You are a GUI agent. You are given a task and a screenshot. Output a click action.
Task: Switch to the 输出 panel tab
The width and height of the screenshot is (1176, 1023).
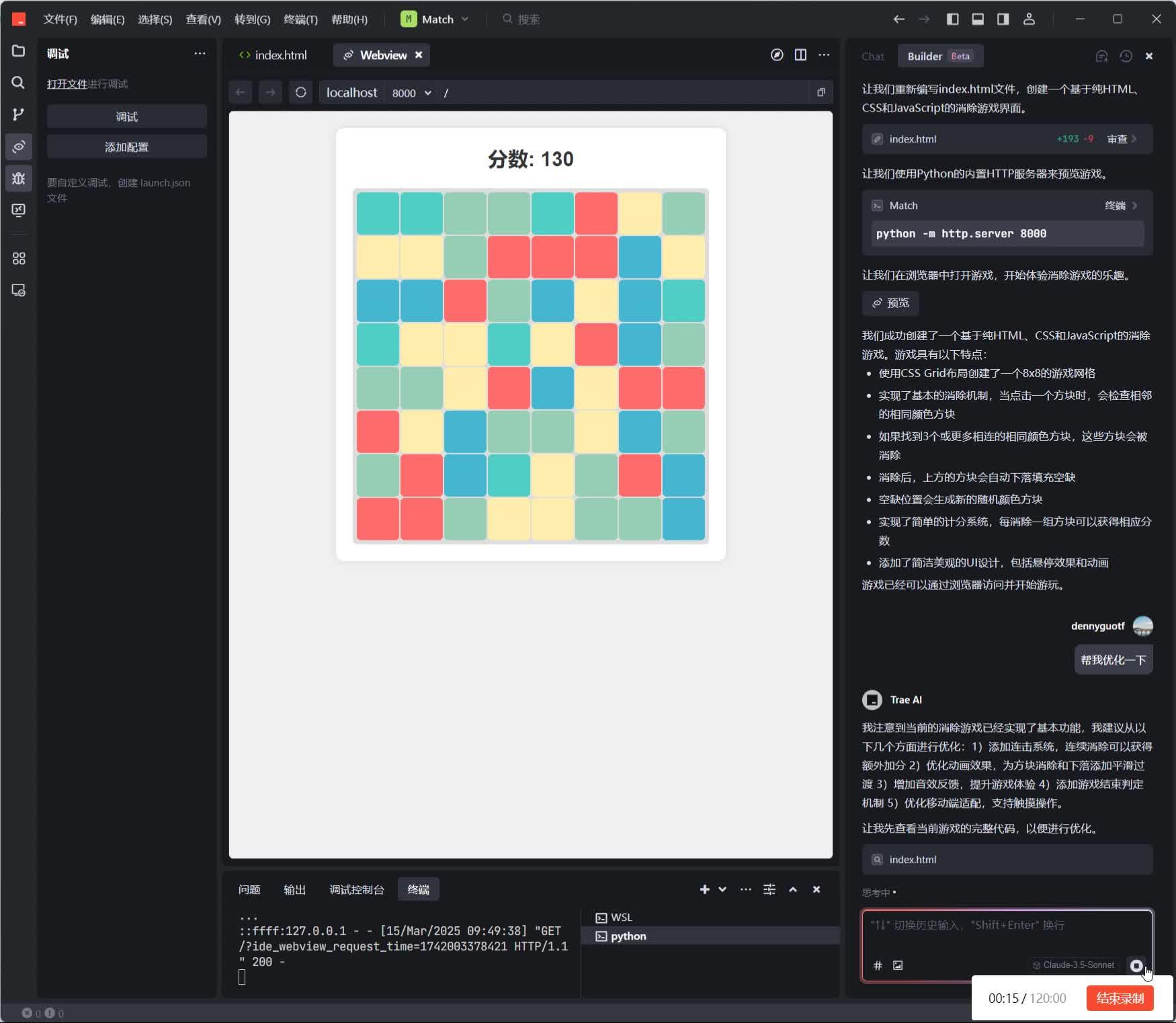click(294, 889)
